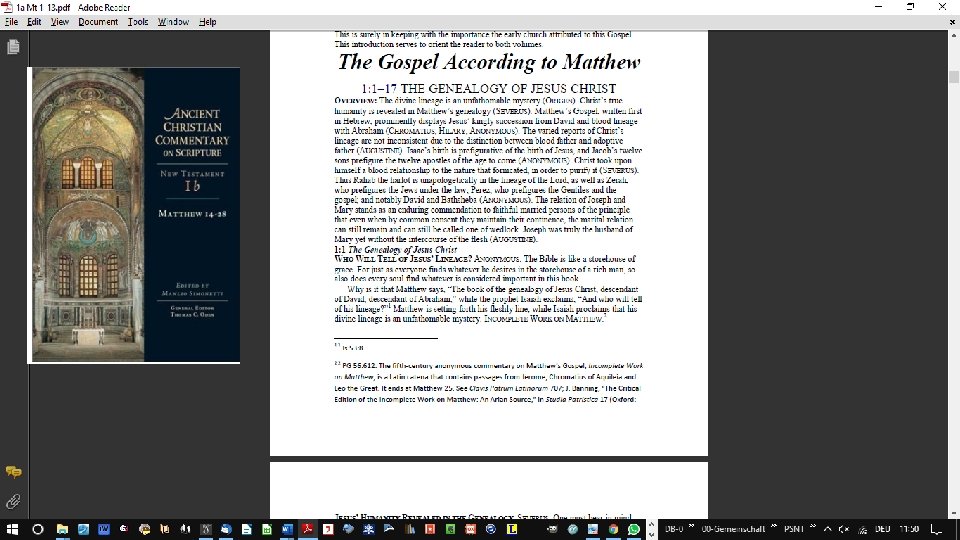Open the green spreadsheet taskbar icon
This screenshot has height=540, width=960.
[x=267, y=529]
